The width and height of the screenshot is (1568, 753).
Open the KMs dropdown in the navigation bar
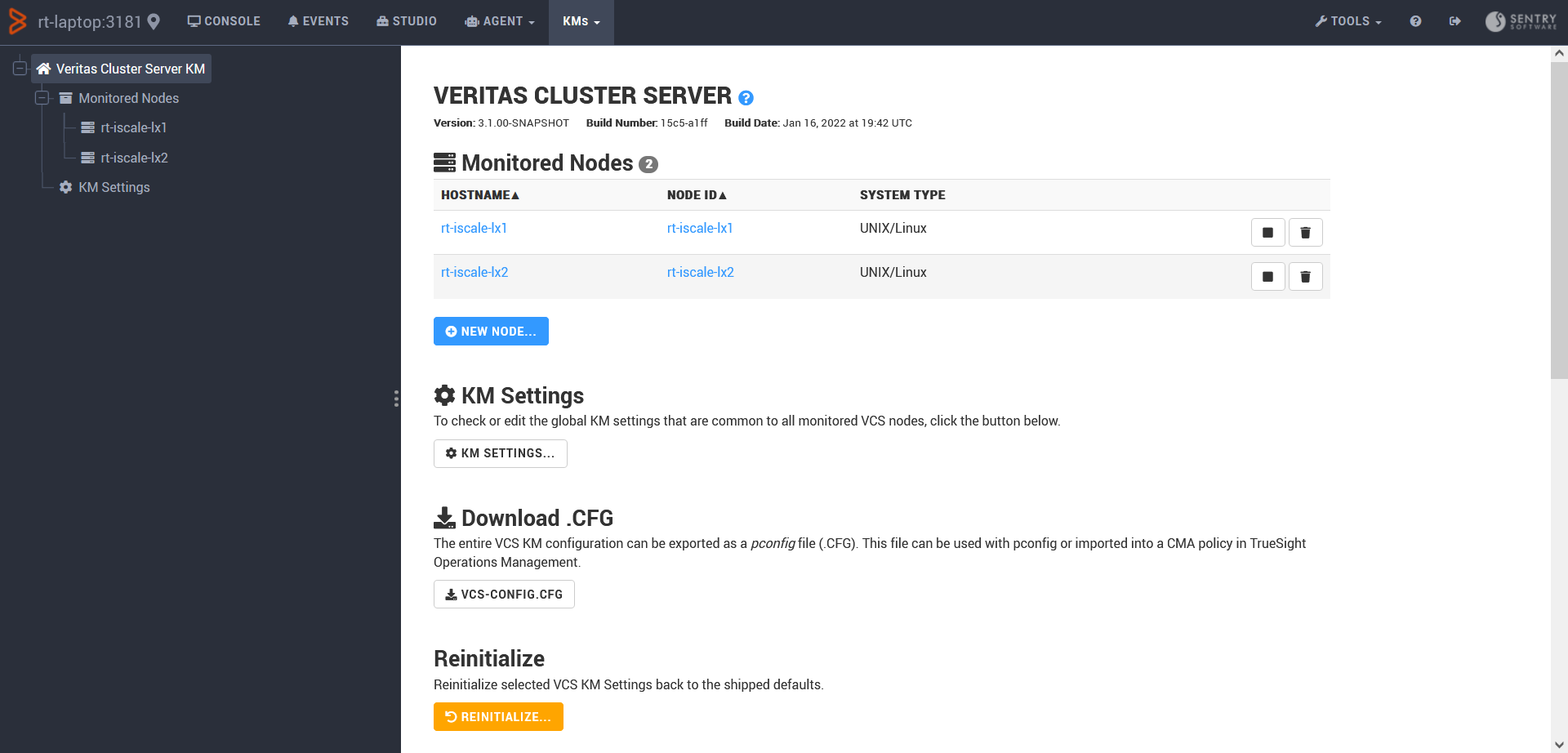581,21
